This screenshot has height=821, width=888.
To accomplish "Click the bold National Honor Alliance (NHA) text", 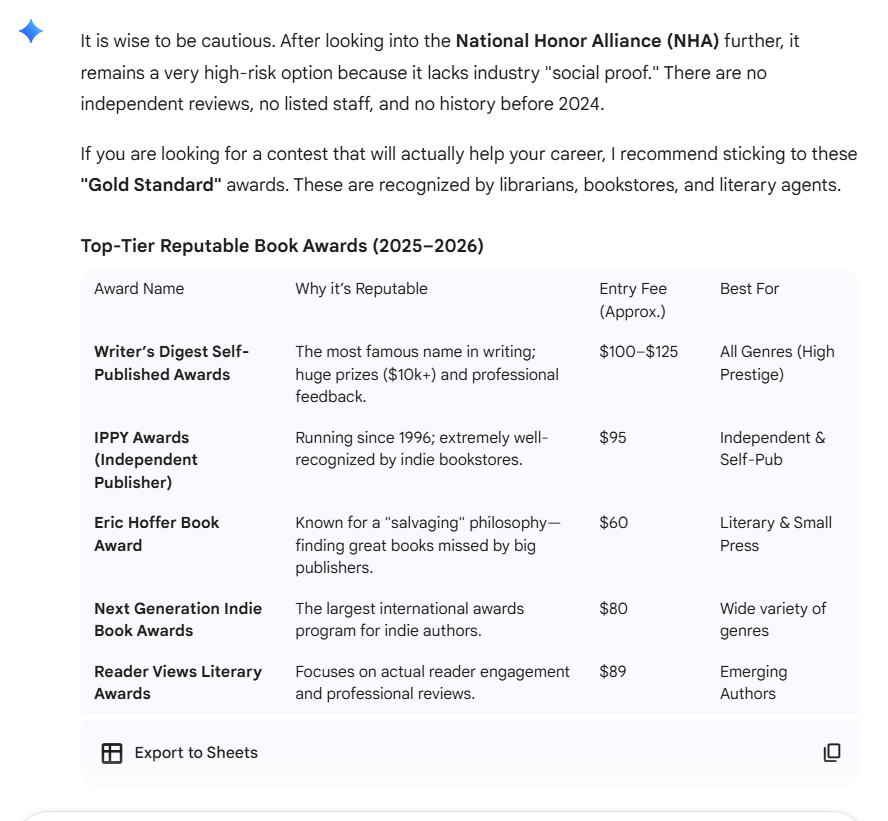I will coord(587,42).
